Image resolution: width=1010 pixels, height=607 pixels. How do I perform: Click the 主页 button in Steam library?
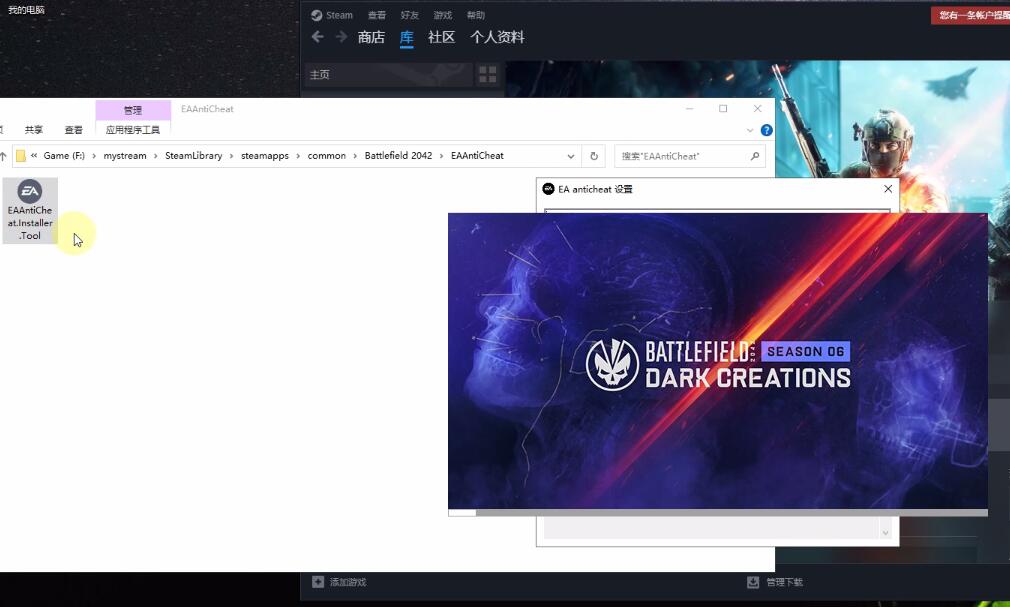coord(388,75)
